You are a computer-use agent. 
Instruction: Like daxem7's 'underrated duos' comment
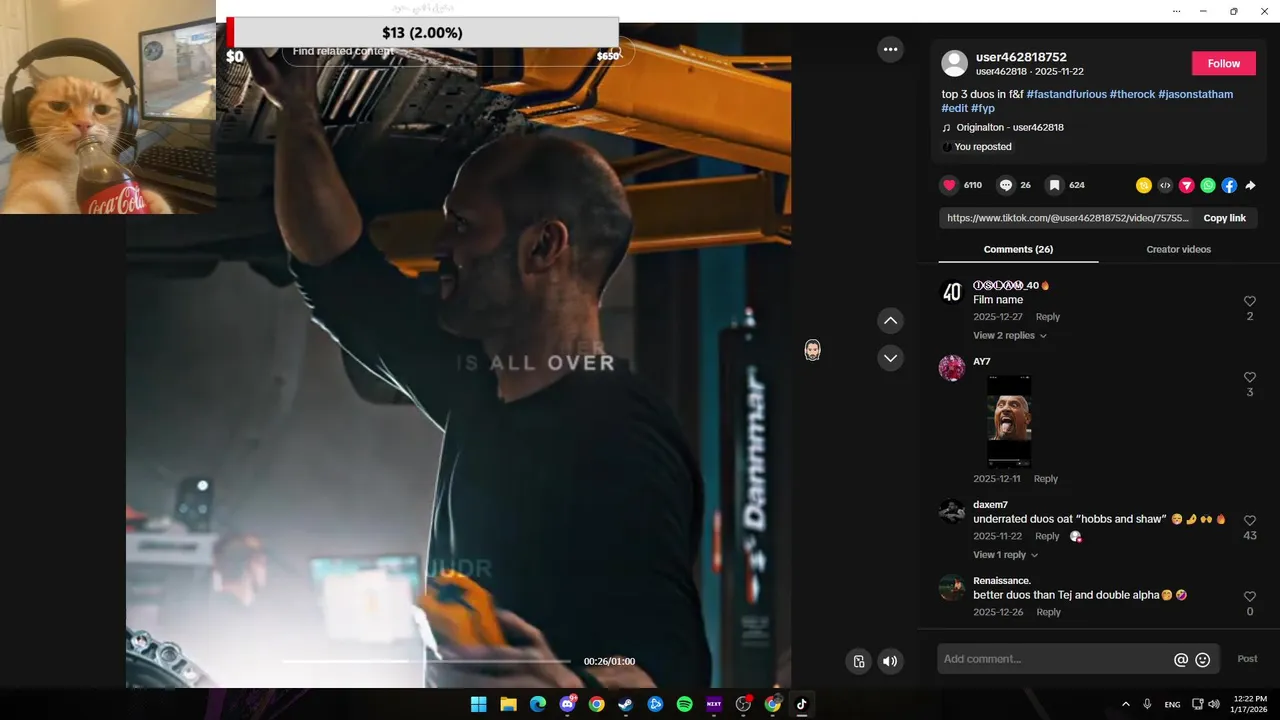pyautogui.click(x=1249, y=521)
